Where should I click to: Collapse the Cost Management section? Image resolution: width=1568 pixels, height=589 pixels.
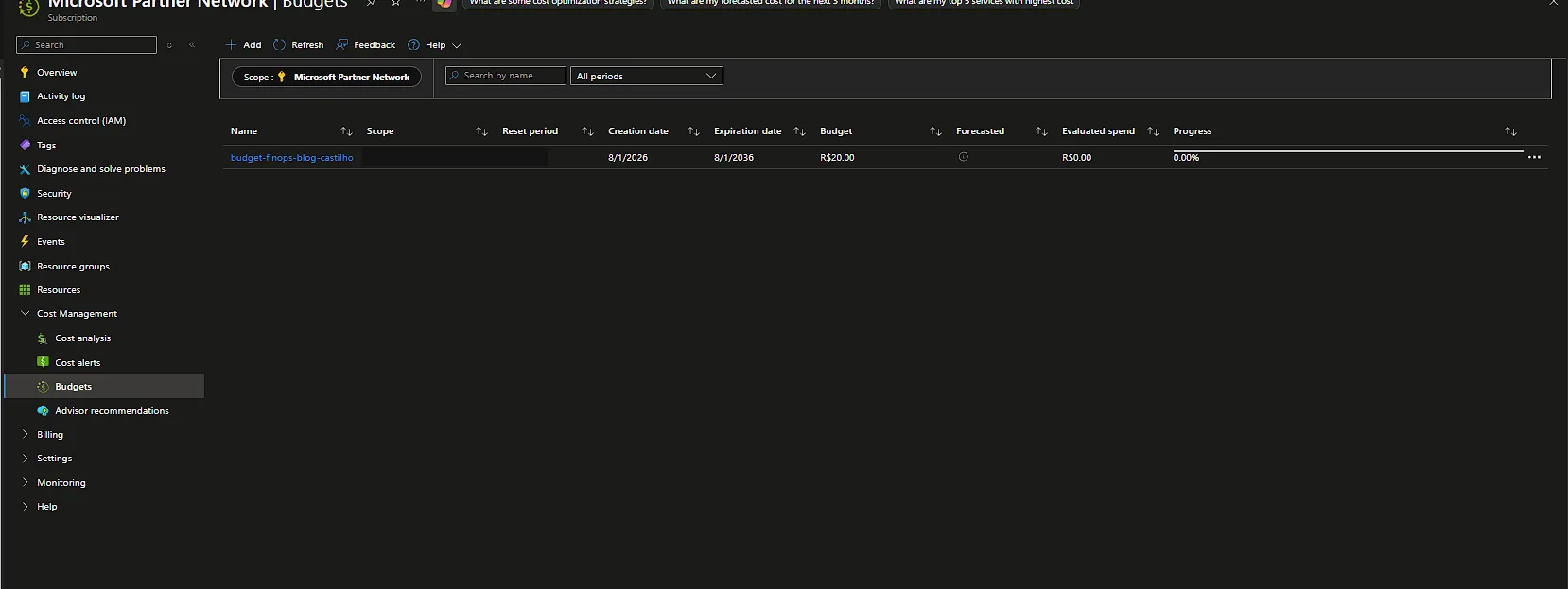[25, 313]
